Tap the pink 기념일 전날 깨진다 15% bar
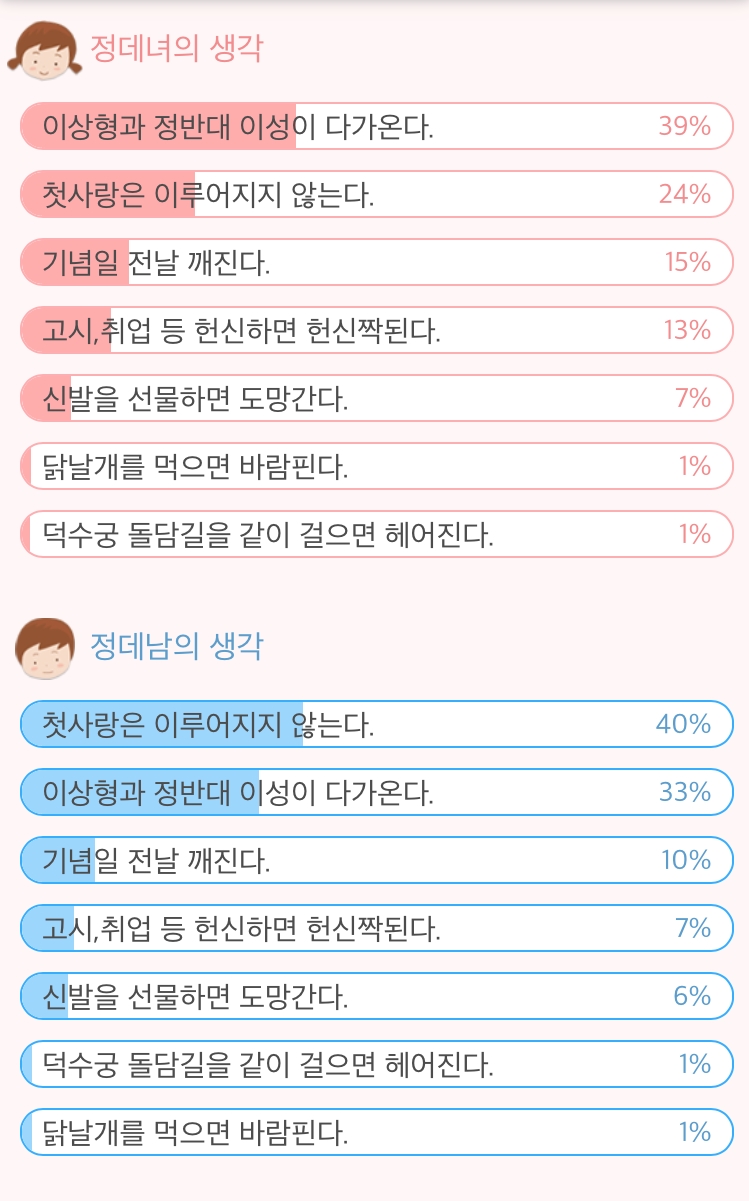The height and width of the screenshot is (1201, 749). (x=377, y=262)
